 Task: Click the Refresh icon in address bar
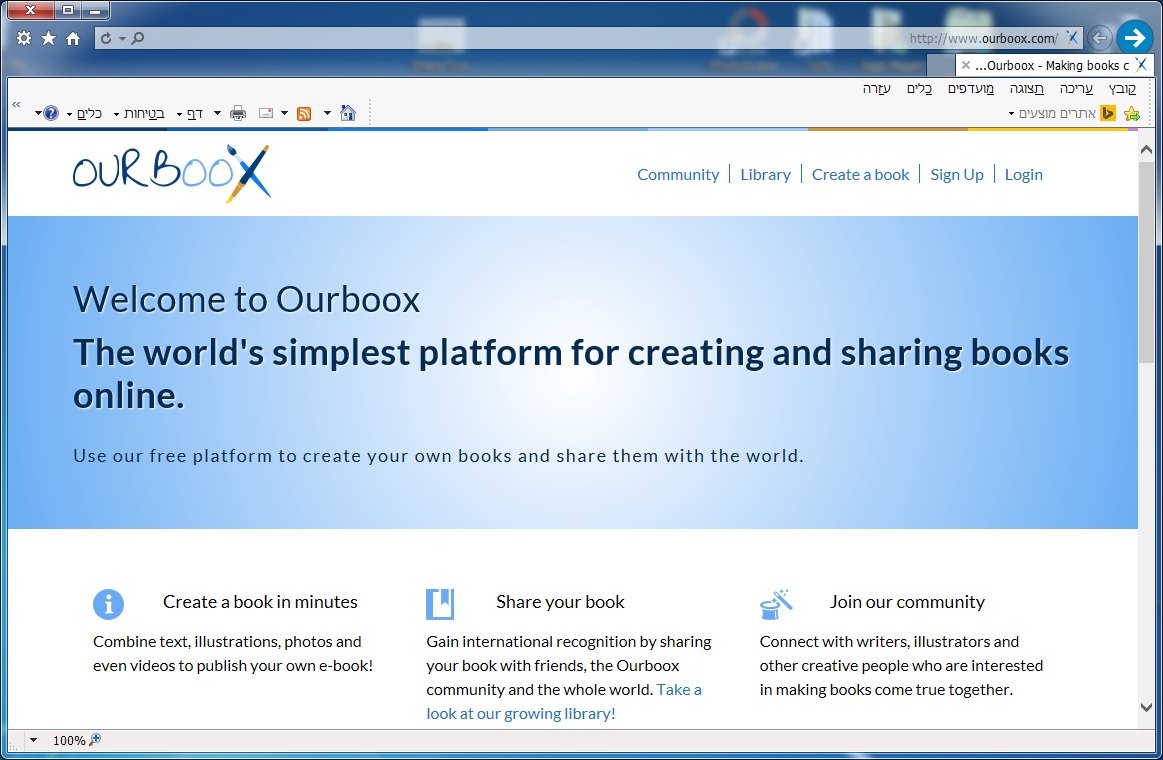[x=106, y=38]
